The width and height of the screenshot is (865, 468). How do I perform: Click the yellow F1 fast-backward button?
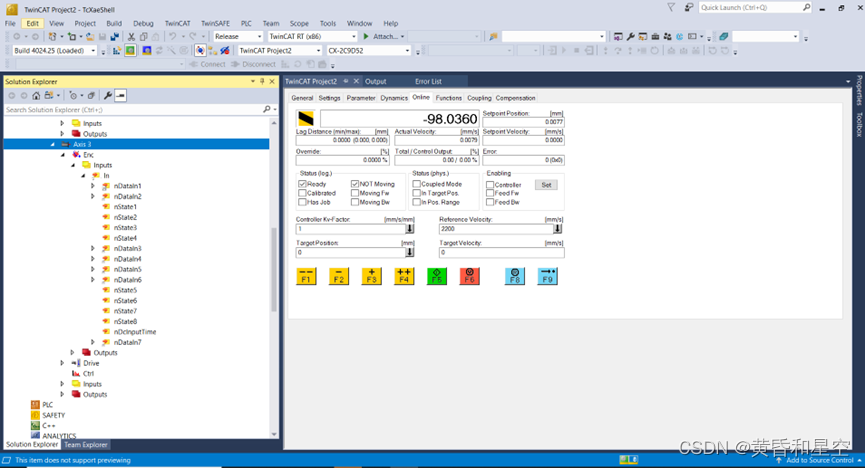tap(306, 276)
